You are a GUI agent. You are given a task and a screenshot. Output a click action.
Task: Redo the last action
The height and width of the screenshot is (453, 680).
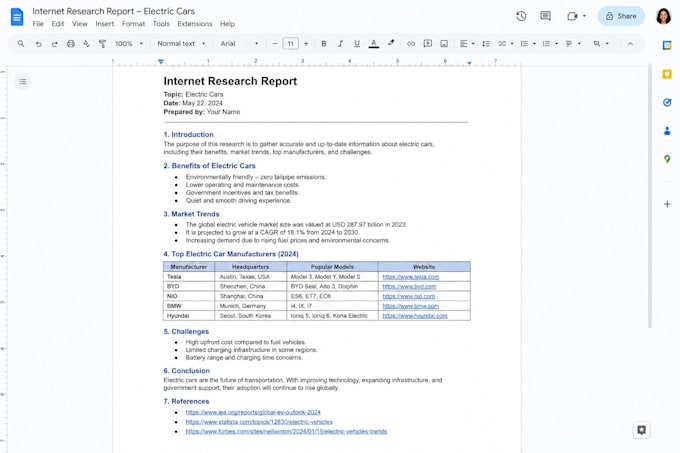point(54,44)
